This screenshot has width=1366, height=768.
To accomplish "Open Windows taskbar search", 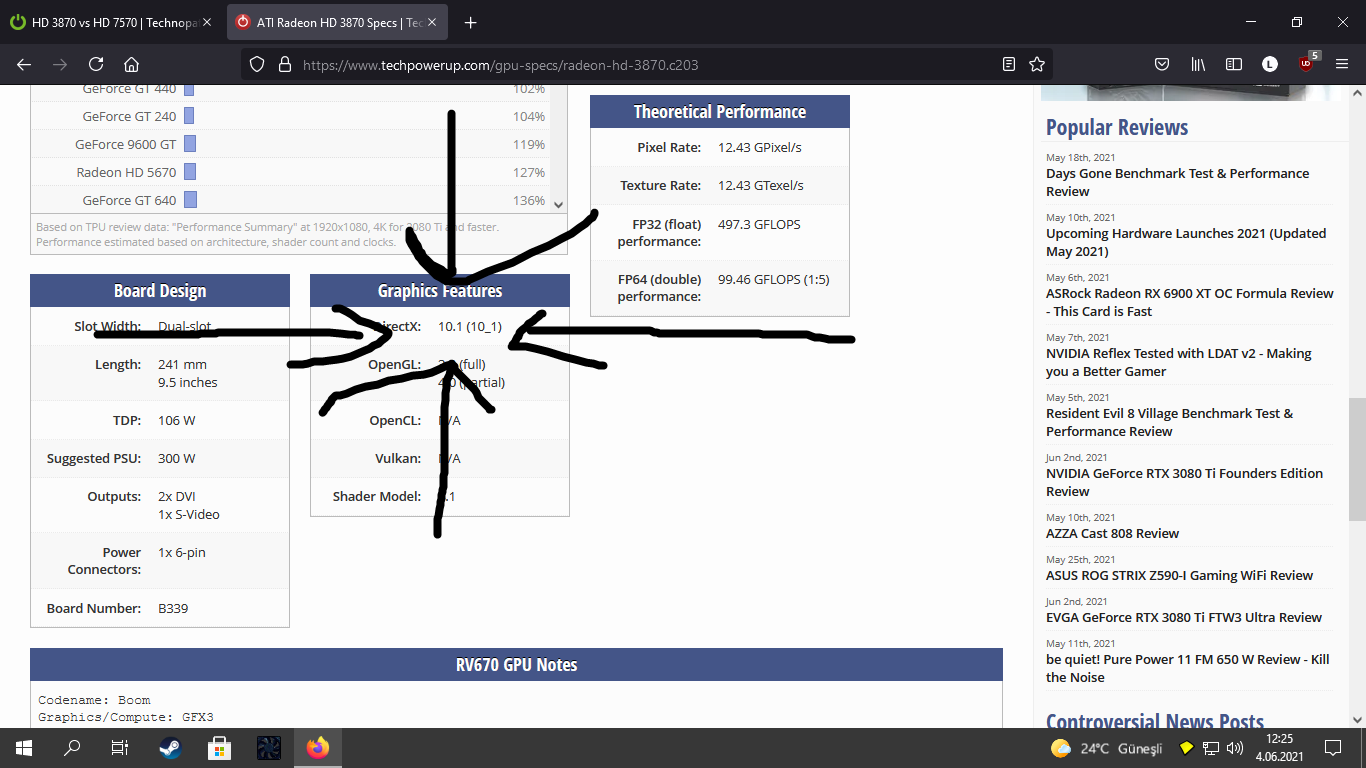I will 72,748.
